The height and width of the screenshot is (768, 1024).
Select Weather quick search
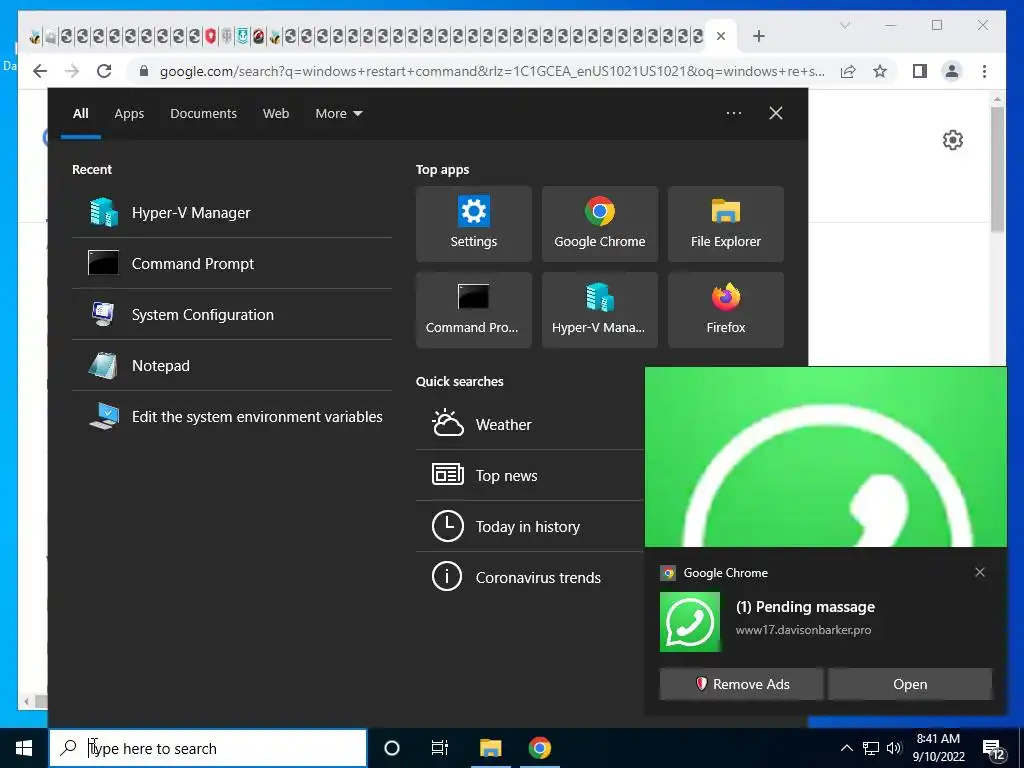(x=530, y=424)
